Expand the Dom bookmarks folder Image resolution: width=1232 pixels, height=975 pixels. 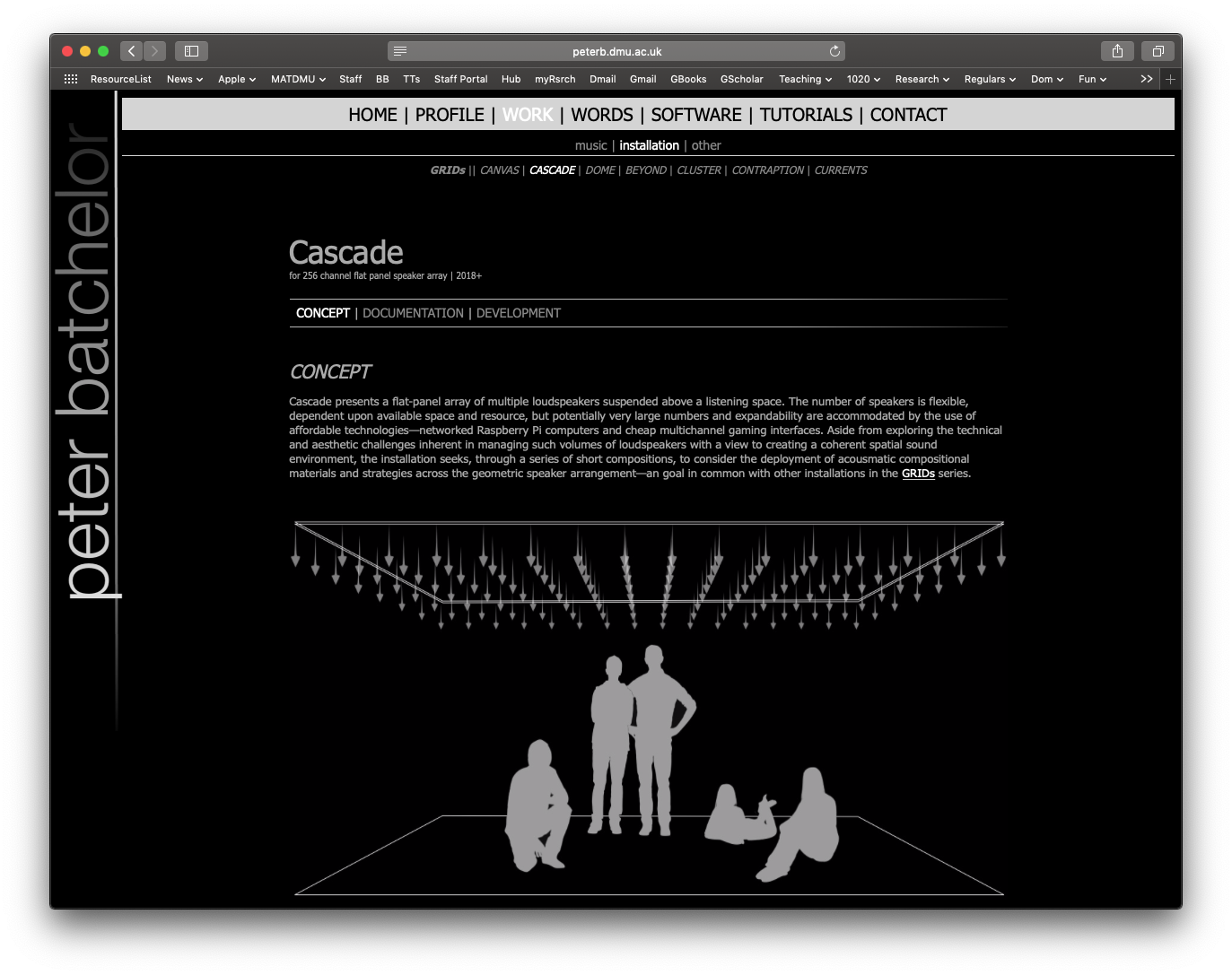point(1046,79)
